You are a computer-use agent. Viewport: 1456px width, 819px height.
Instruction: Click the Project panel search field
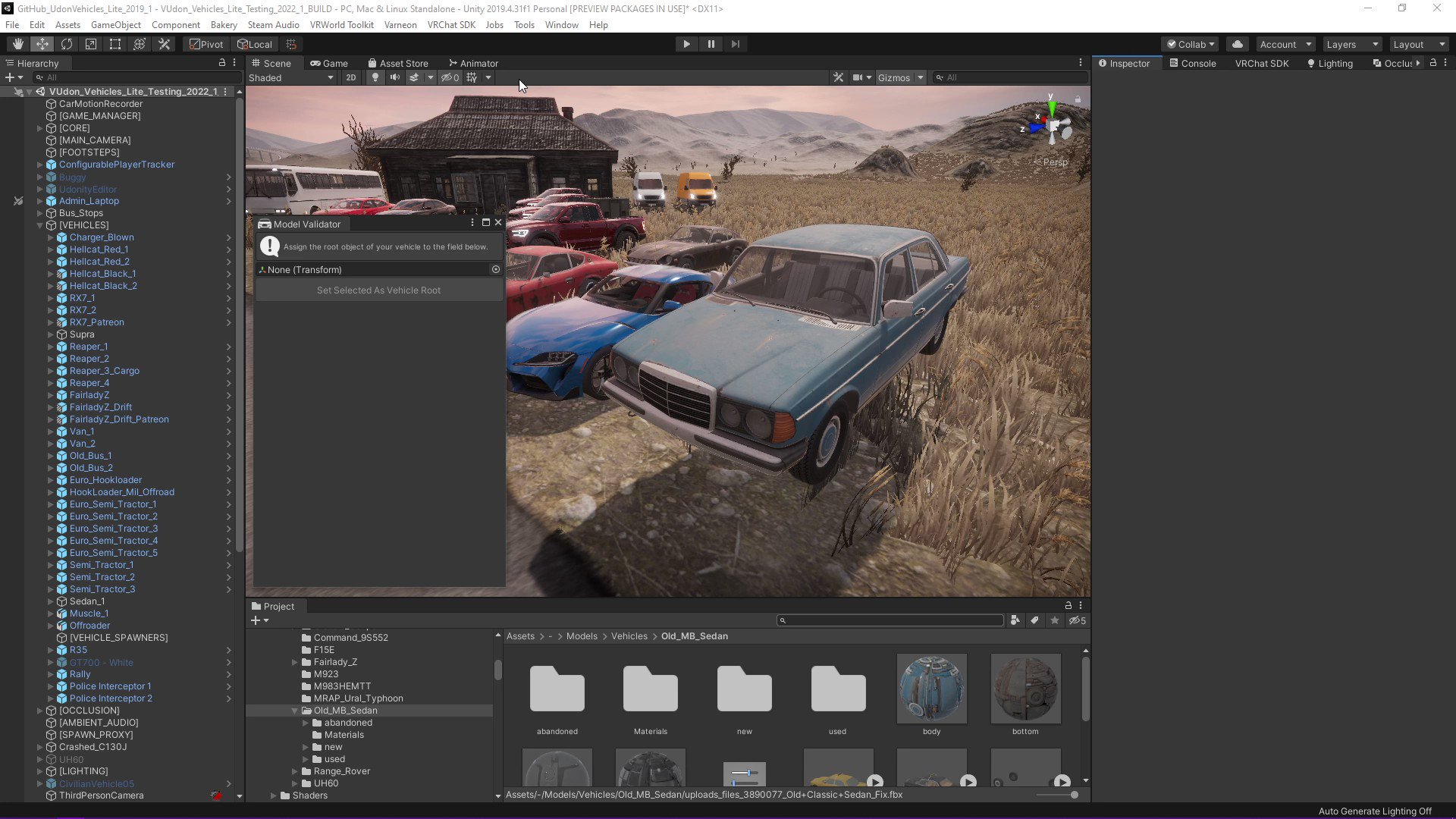[x=890, y=620]
